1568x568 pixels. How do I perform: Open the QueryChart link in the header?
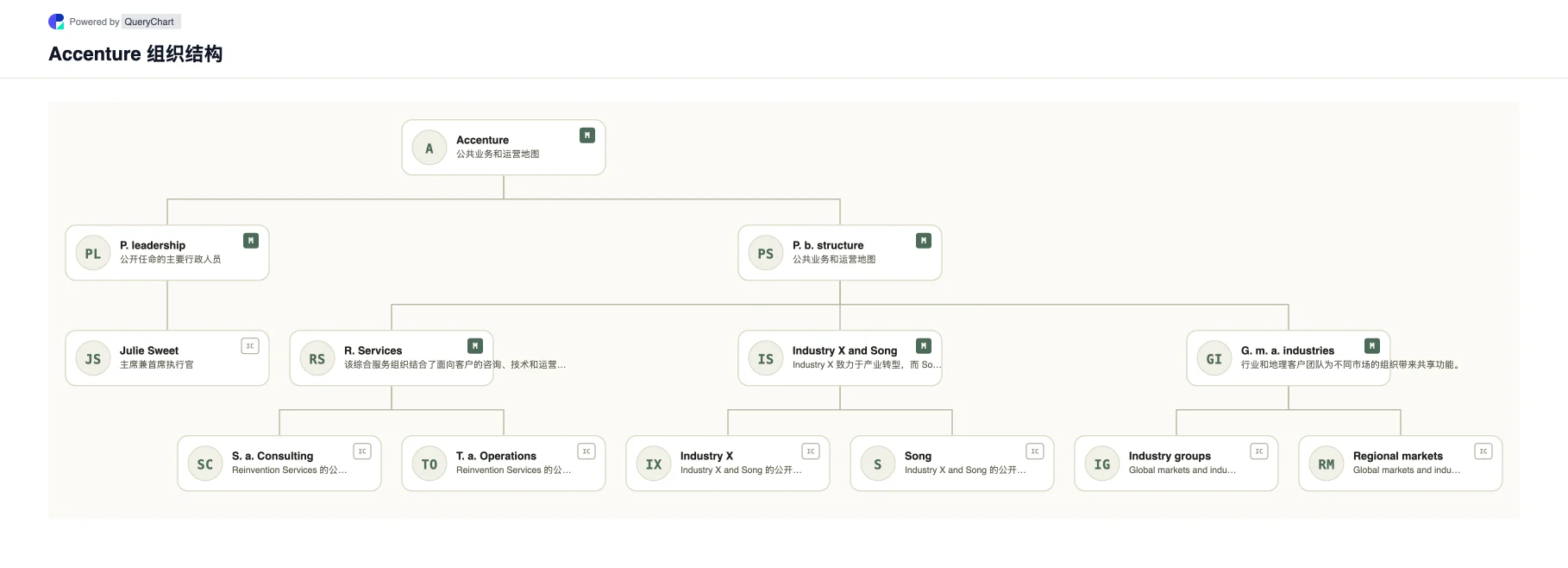(149, 22)
